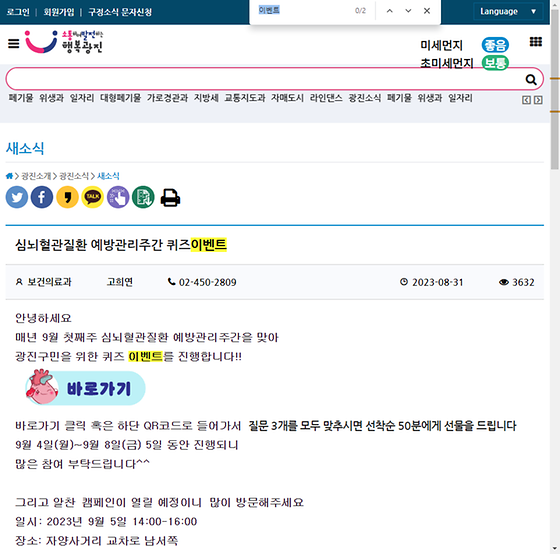This screenshot has width=560, height=554.
Task: Click the author name 고희연
Action: [x=120, y=282]
